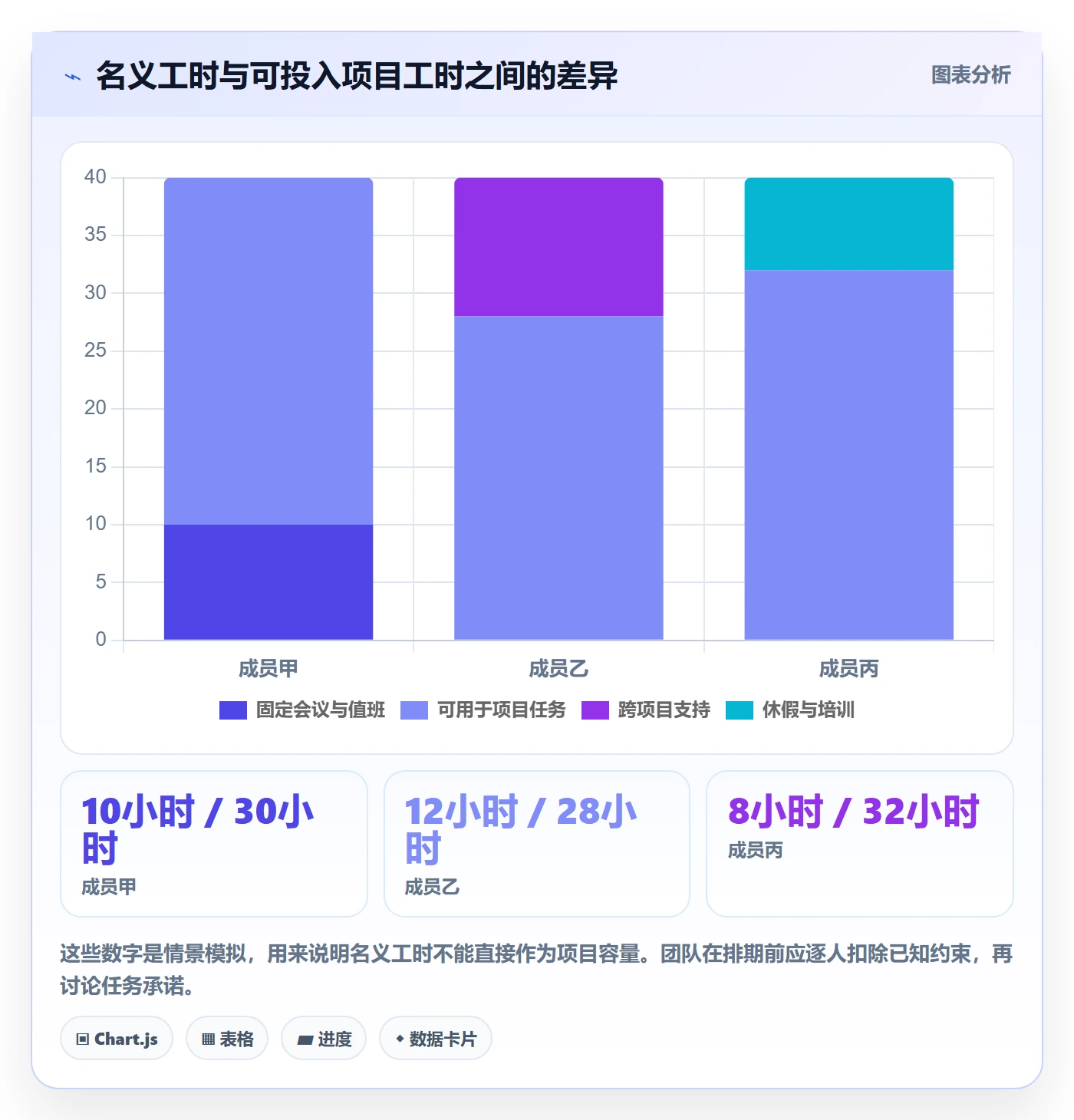Click the 成员甲 x-axis label
Image resolution: width=1074 pixels, height=1120 pixels.
click(268, 669)
